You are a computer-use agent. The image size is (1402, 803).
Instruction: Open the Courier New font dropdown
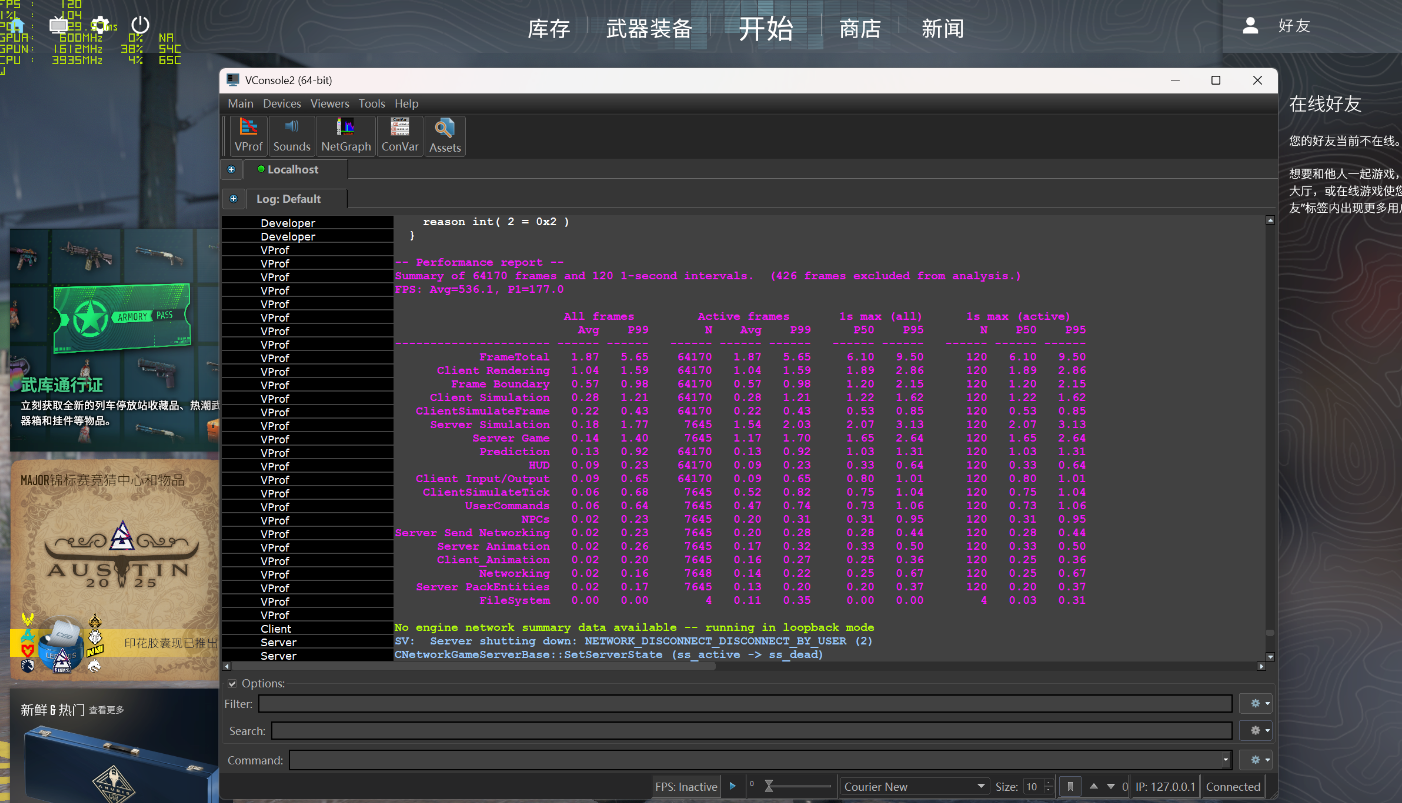tap(915, 787)
